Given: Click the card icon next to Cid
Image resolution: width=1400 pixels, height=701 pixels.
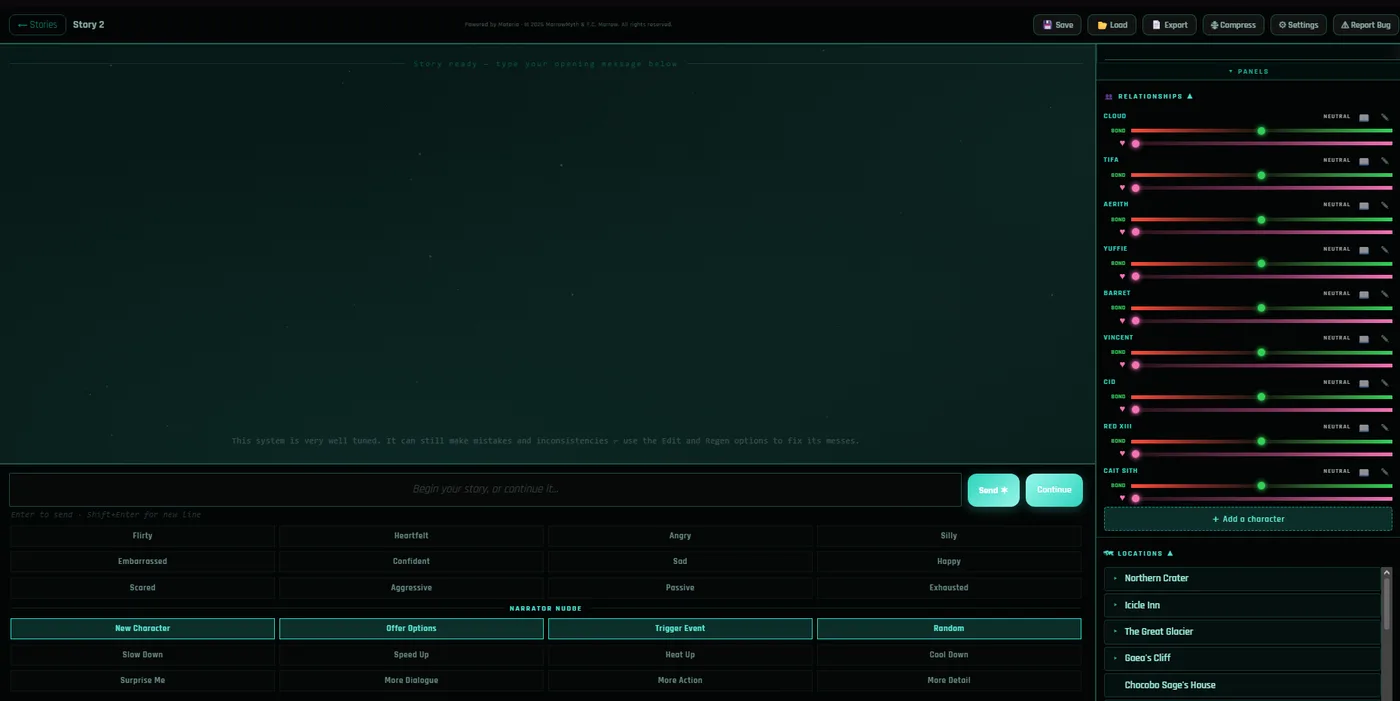Looking at the screenshot, I should (x=1364, y=383).
